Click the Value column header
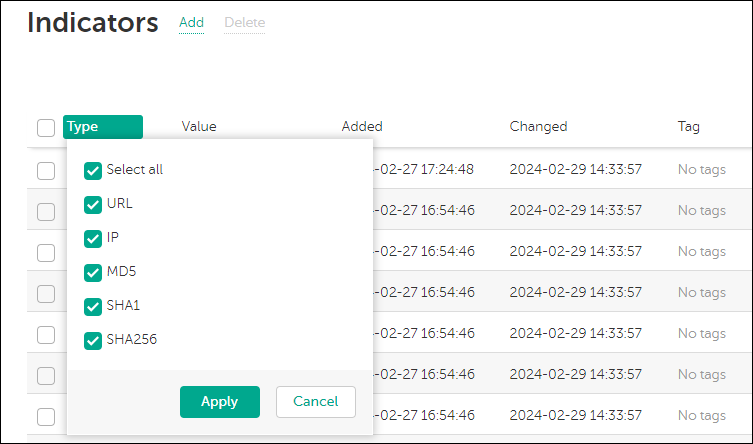This screenshot has height=444, width=753. tap(199, 127)
